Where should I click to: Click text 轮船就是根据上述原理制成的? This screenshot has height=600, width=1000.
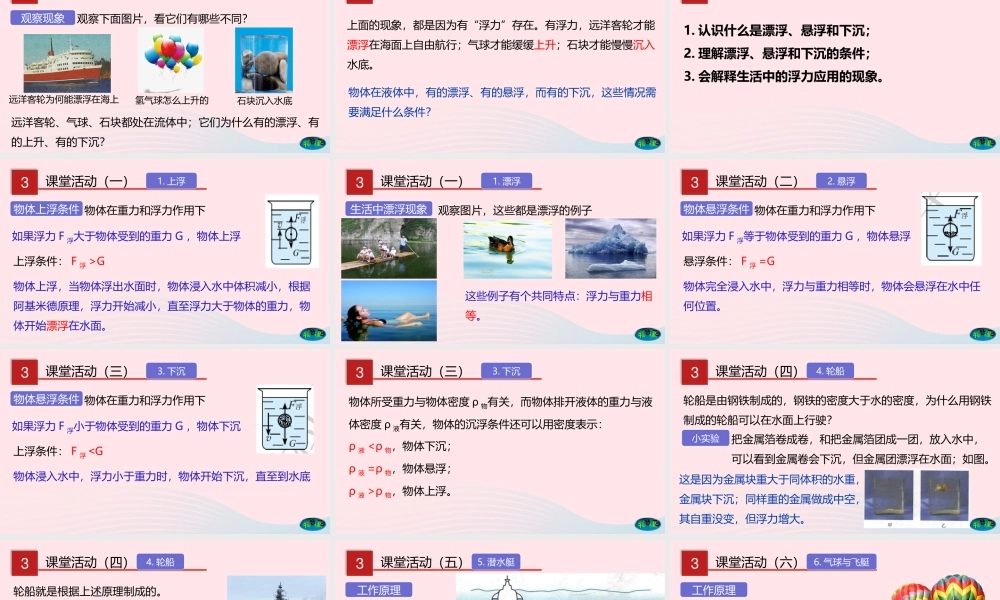pos(87,591)
